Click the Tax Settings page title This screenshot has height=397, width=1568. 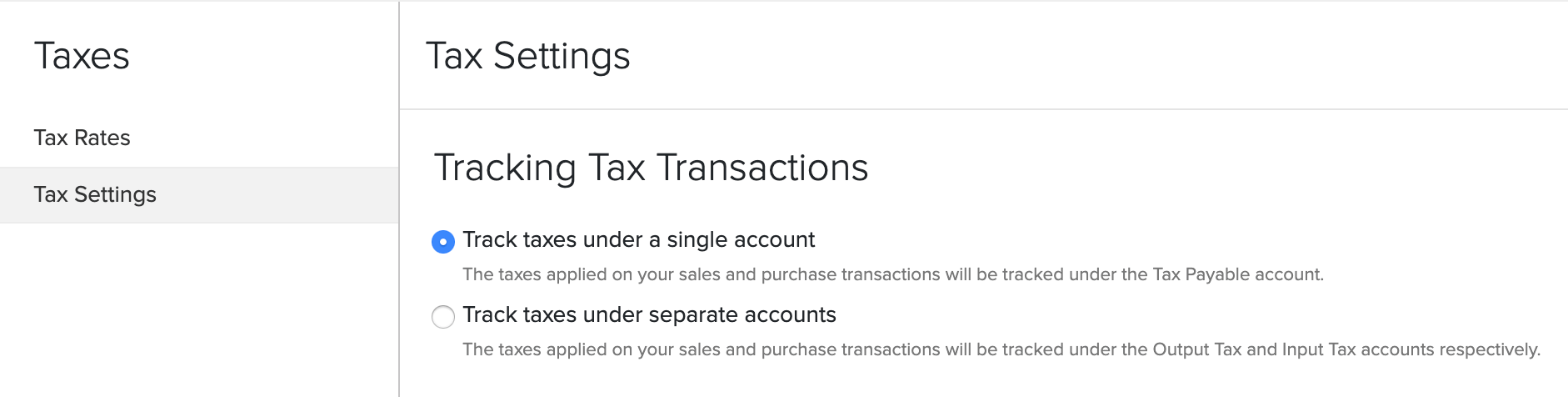[527, 57]
